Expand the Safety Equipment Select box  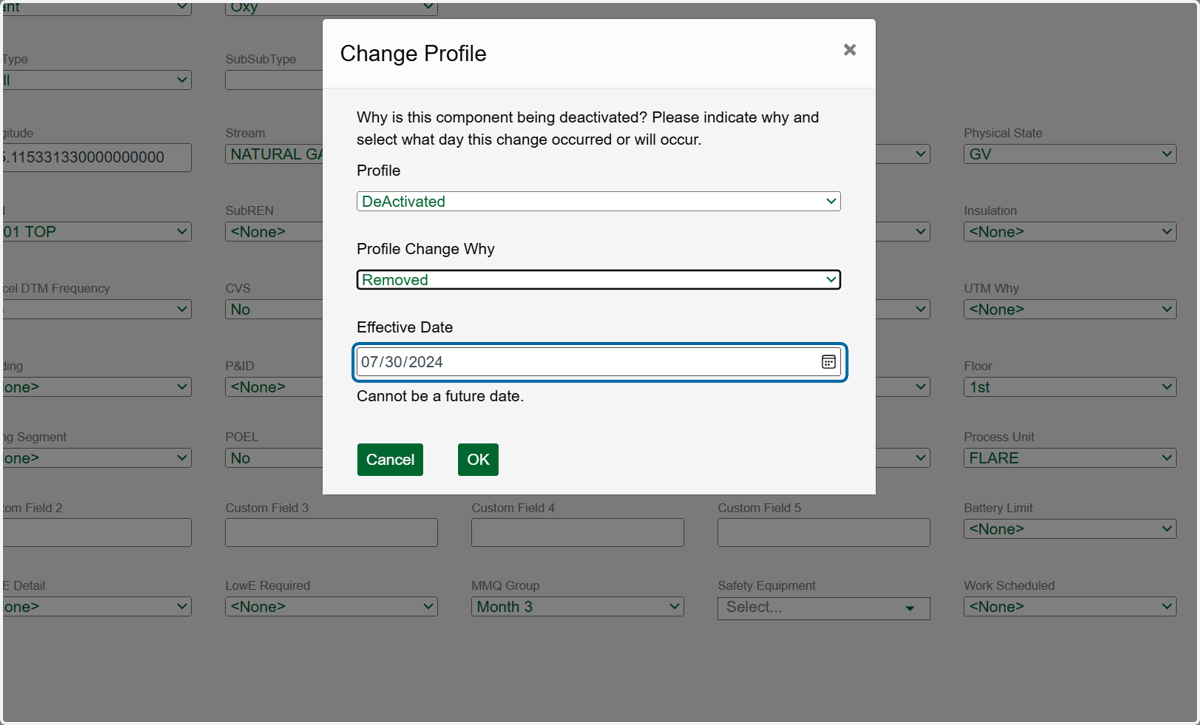point(824,607)
